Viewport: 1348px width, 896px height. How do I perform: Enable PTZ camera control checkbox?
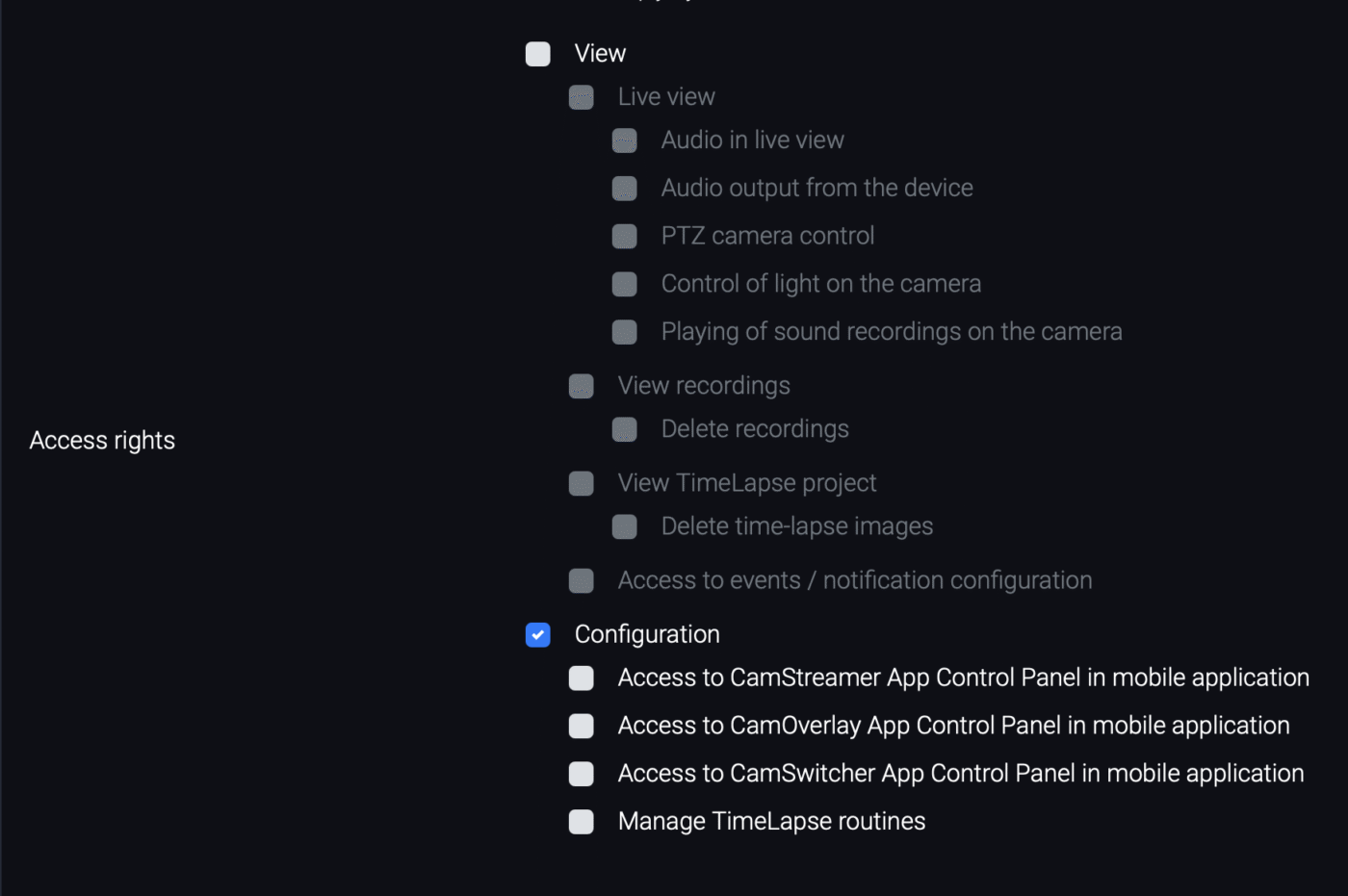(x=625, y=236)
